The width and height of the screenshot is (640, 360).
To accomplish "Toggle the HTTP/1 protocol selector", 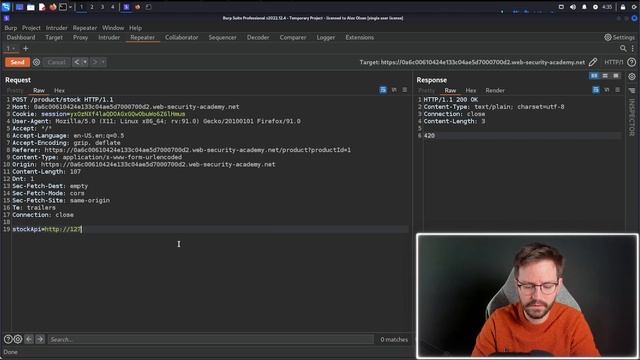I will pyautogui.click(x=613, y=62).
